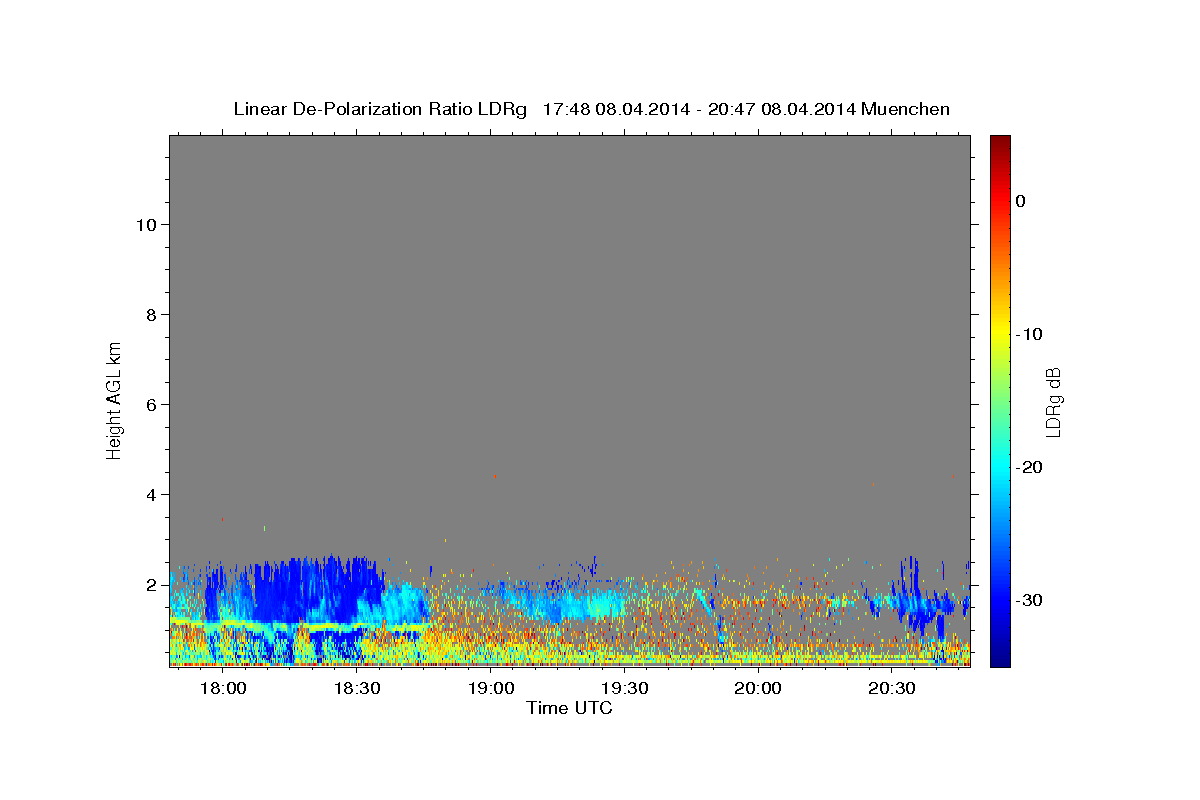The height and width of the screenshot is (800, 1200).
Task: Click the colorbar value -30
Action: pyautogui.click(x=1029, y=600)
